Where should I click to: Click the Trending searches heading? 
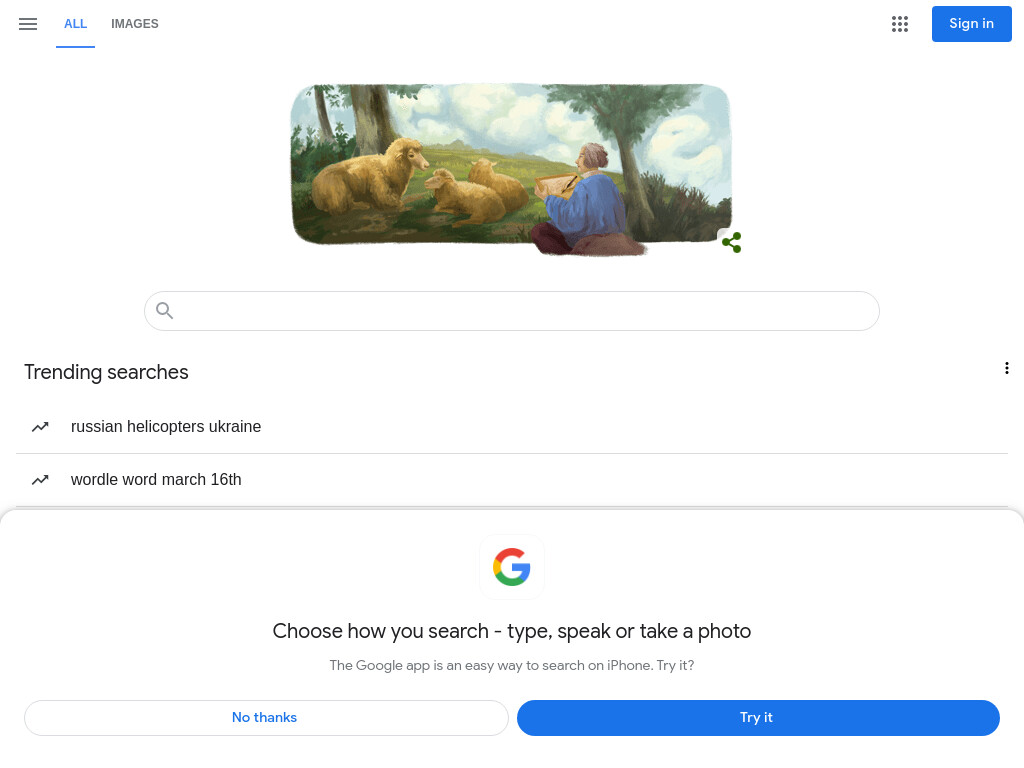(106, 372)
